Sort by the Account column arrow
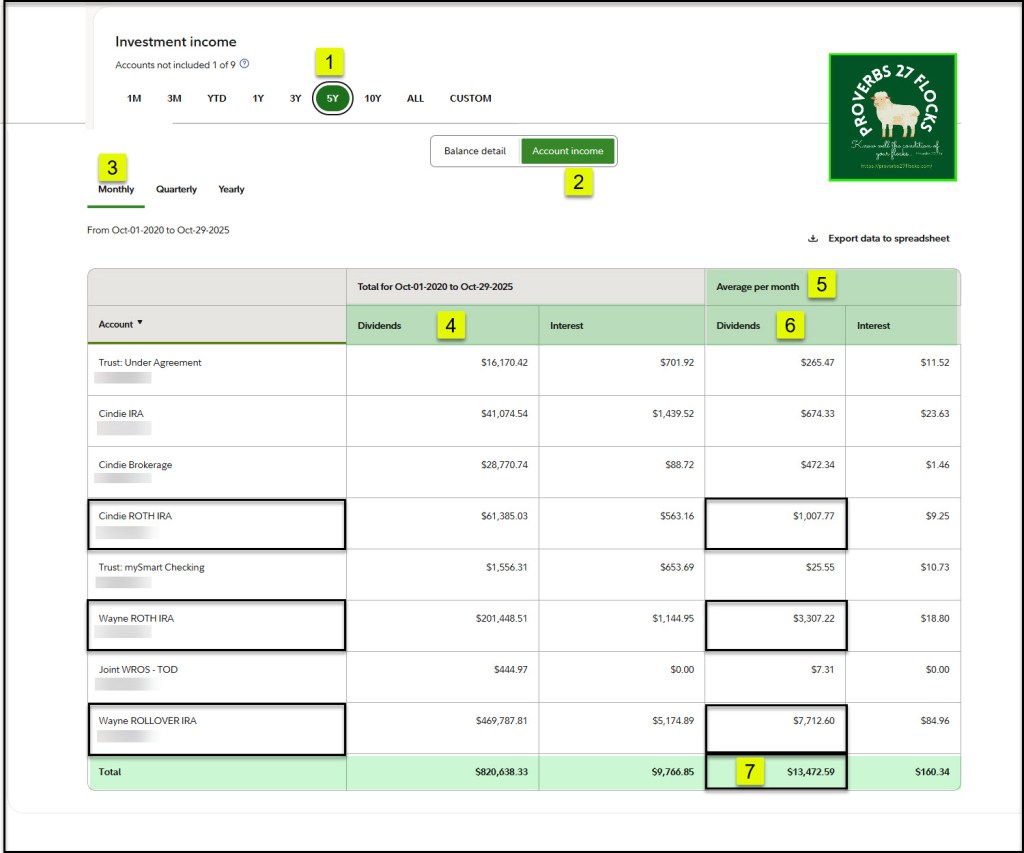The height and width of the screenshot is (853, 1024). point(140,324)
